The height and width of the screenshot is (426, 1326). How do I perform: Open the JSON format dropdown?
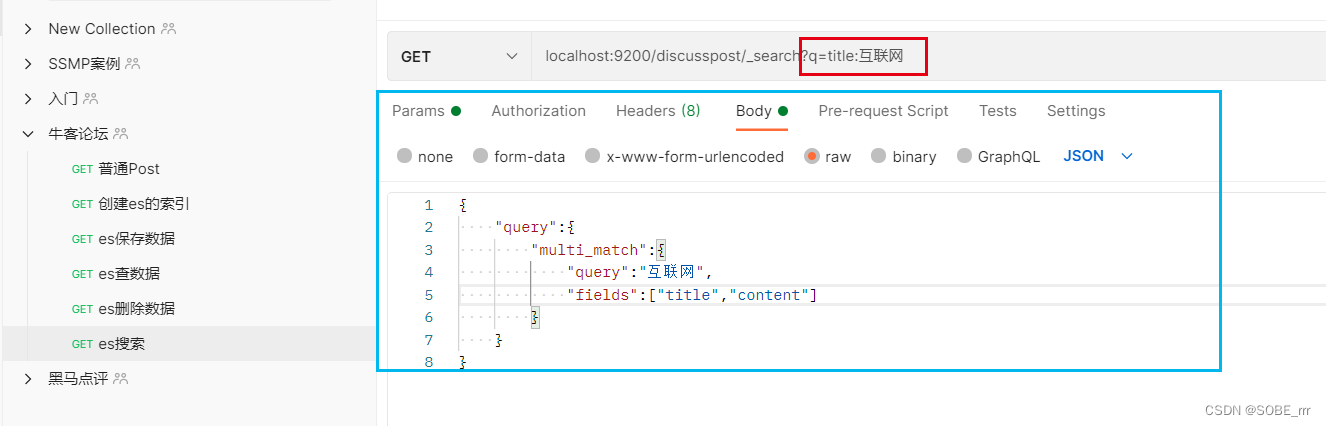click(1098, 156)
